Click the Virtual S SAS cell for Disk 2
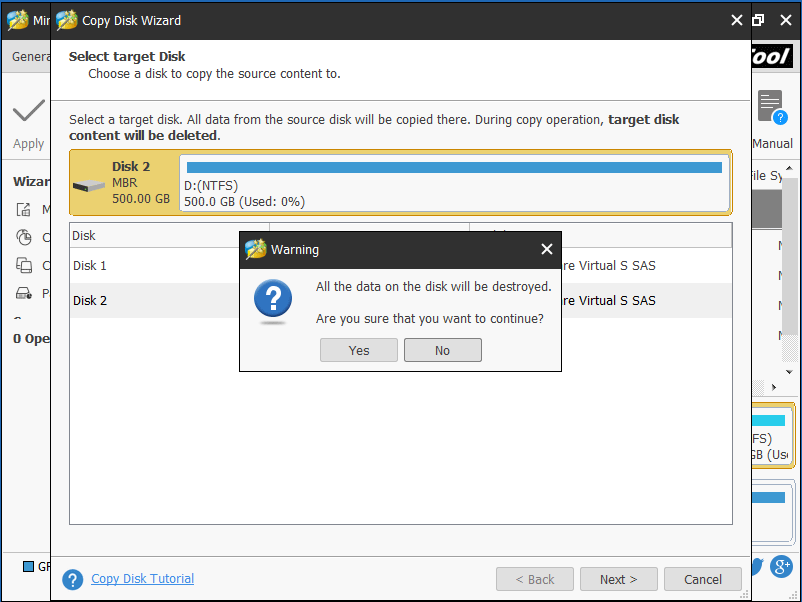 click(x=609, y=301)
